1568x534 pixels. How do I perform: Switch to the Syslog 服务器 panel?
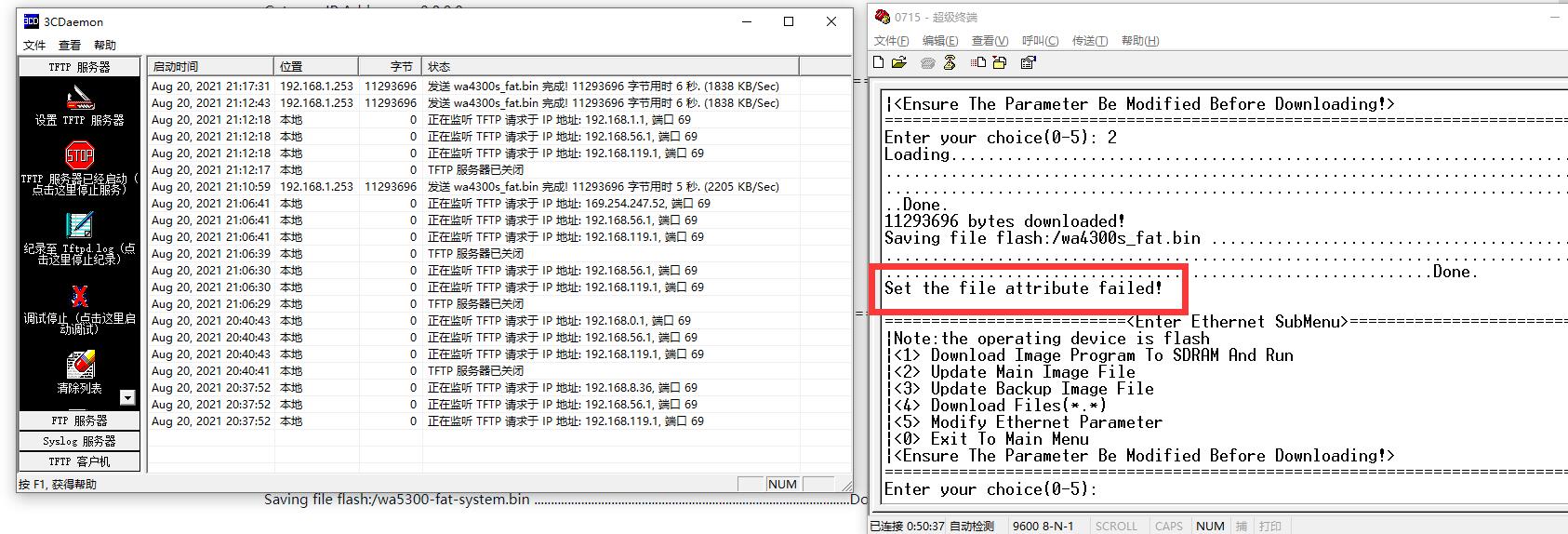pos(80,441)
